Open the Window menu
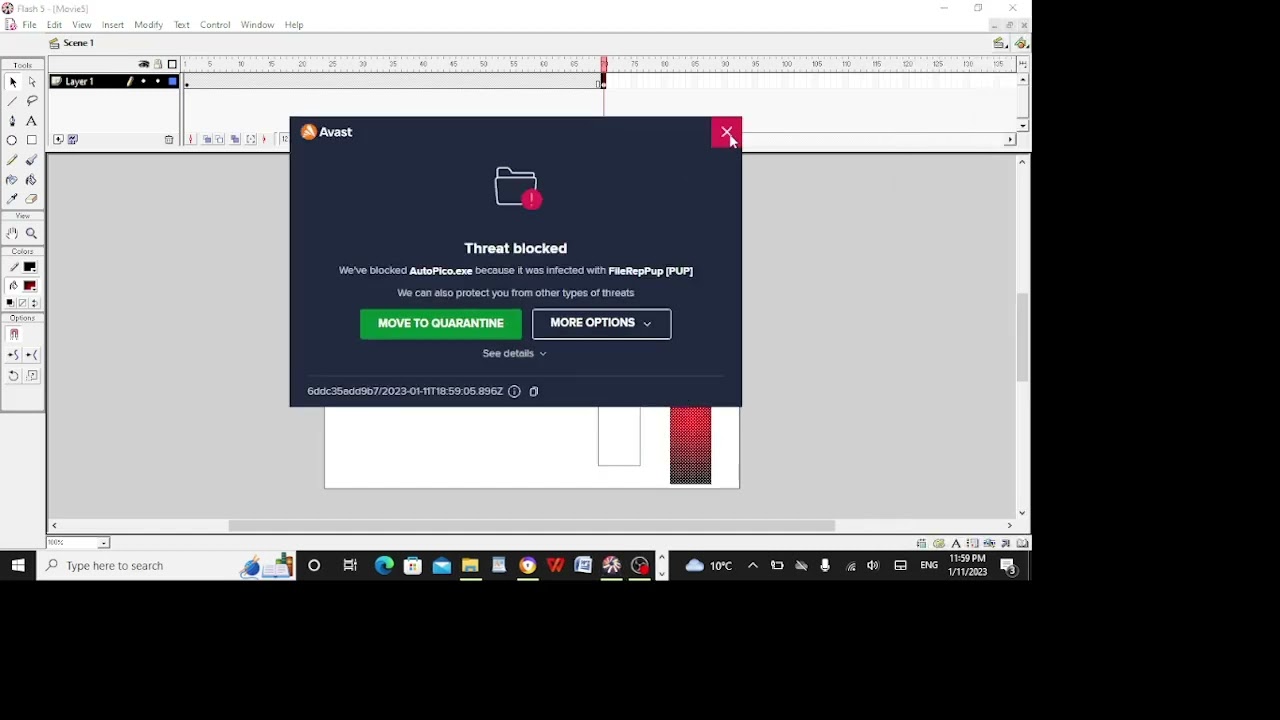Viewport: 1280px width, 720px height. tap(257, 25)
